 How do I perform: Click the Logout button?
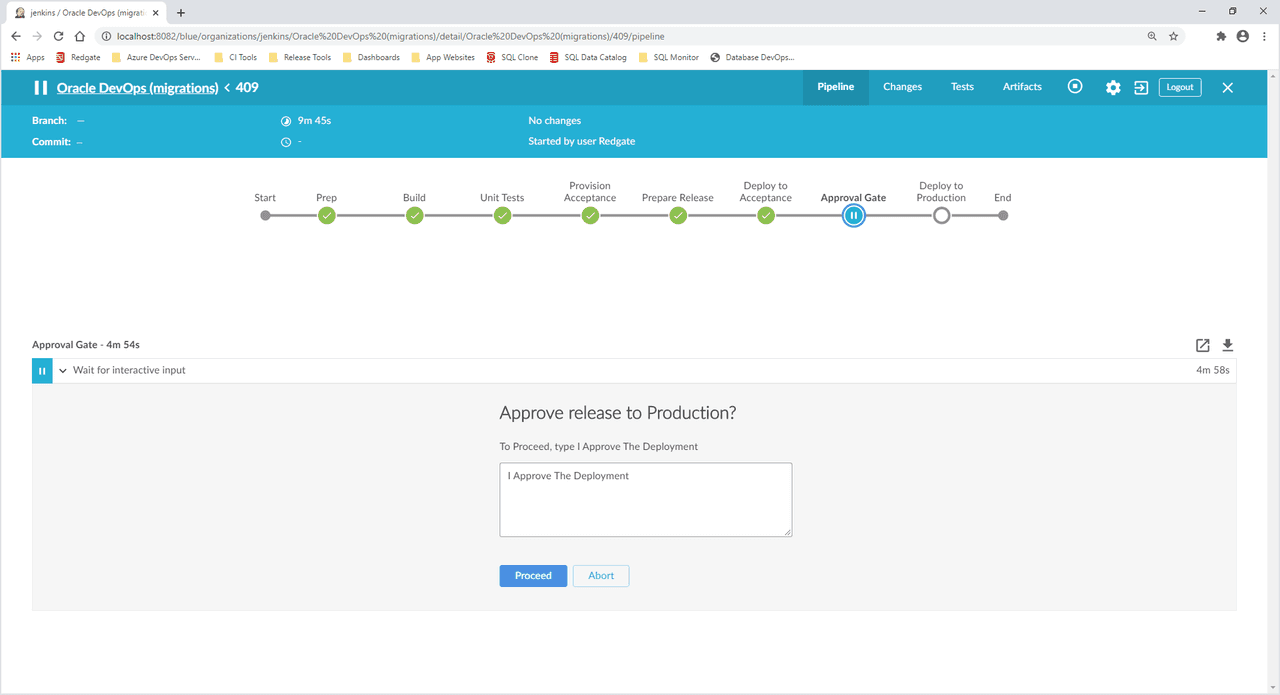pyautogui.click(x=1180, y=87)
